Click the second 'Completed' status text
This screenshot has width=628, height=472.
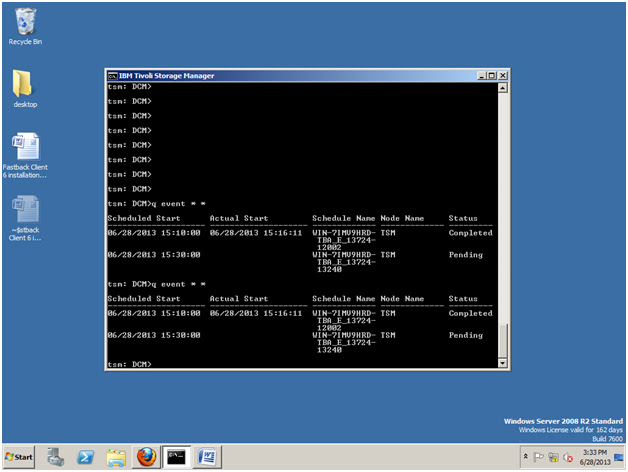471,313
